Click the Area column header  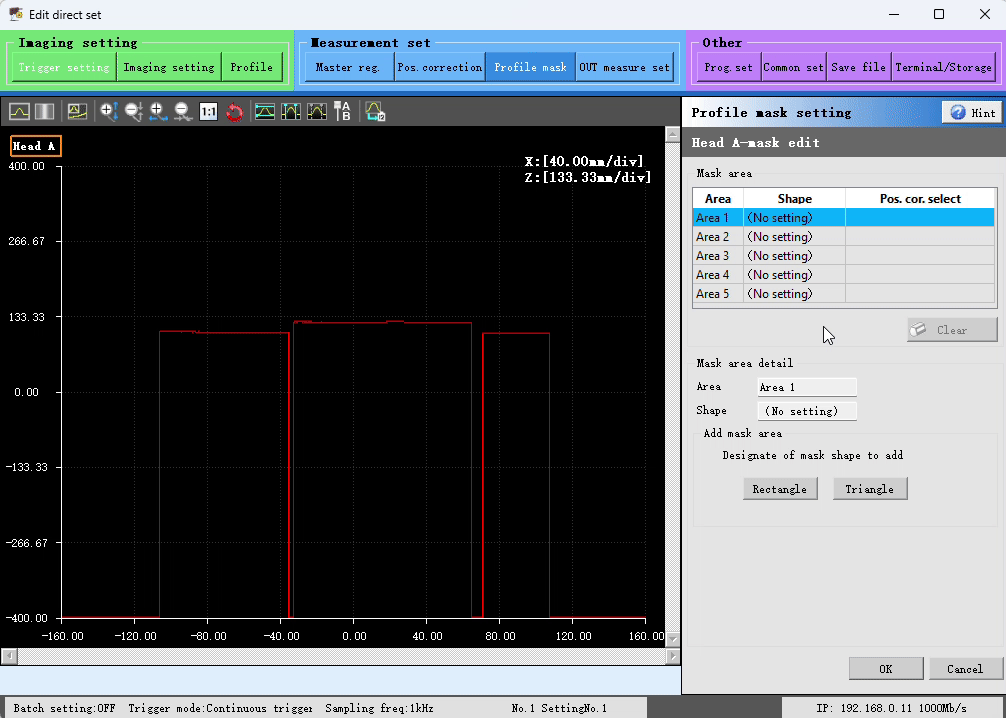[718, 198]
